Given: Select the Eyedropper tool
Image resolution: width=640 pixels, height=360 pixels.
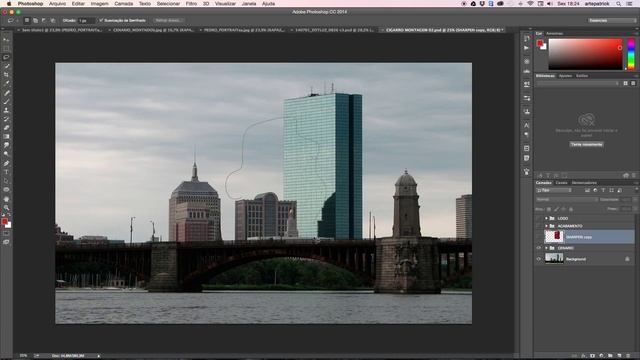Looking at the screenshot, I should point(6,84).
